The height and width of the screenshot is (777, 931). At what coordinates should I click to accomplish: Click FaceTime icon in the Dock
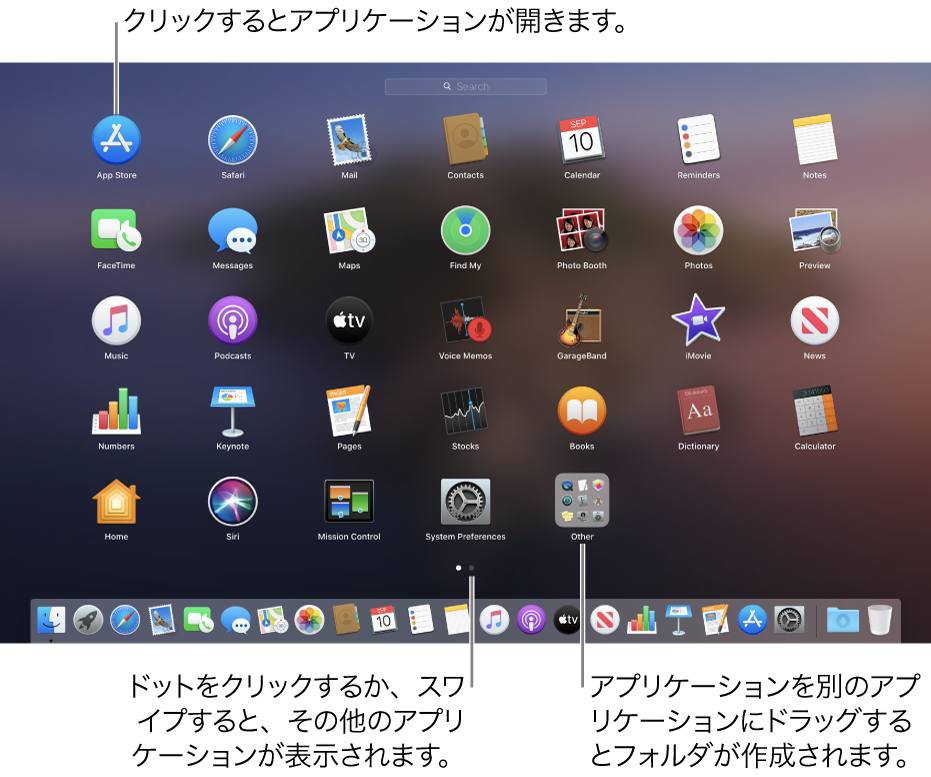click(x=199, y=620)
